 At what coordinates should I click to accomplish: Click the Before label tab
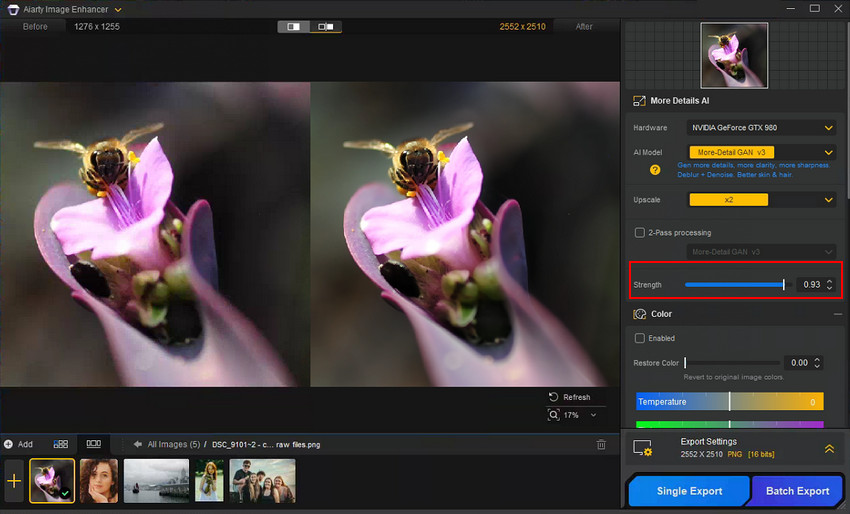pyautogui.click(x=35, y=27)
